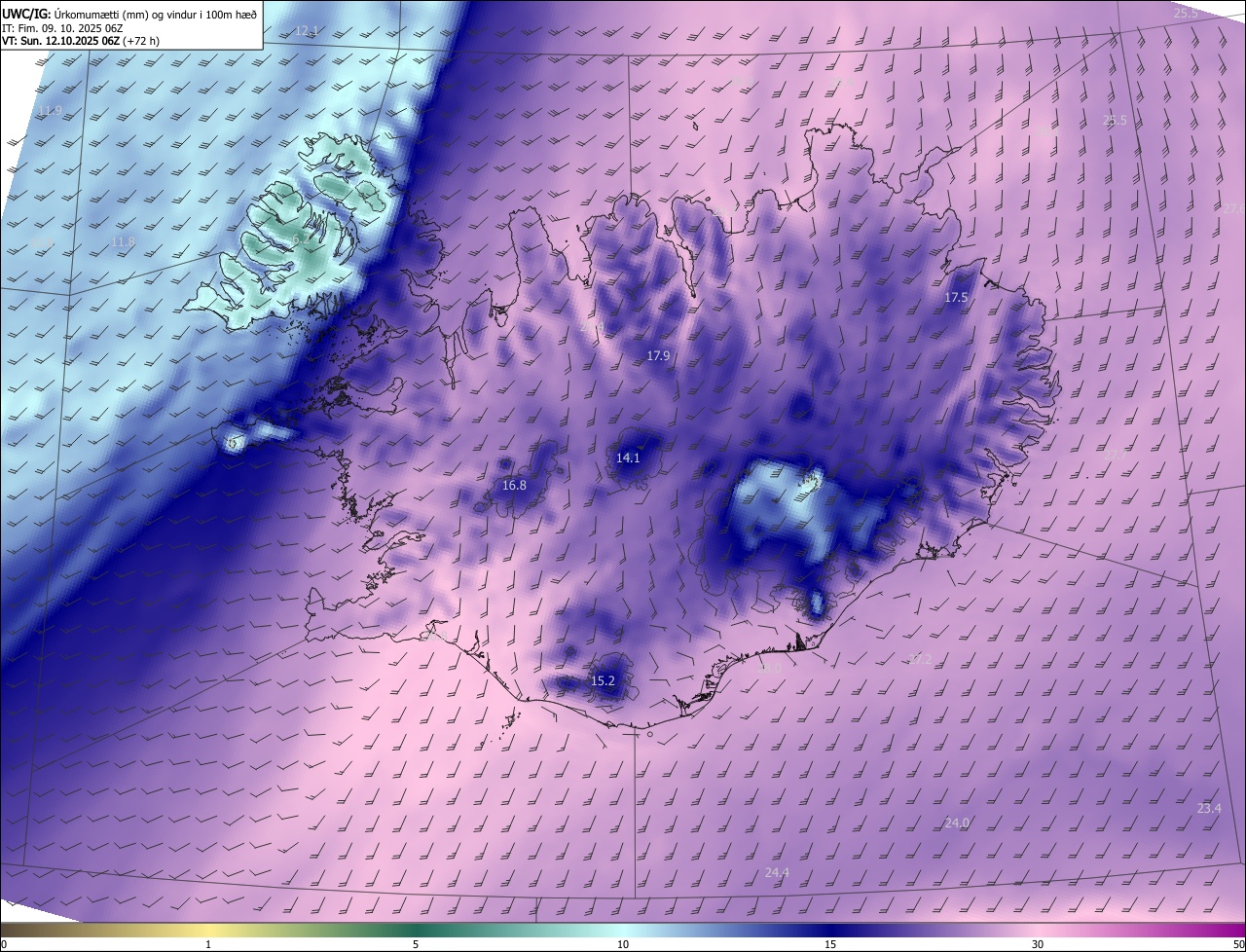
Task: Click the legend tick labeled 5
Action: (x=416, y=944)
